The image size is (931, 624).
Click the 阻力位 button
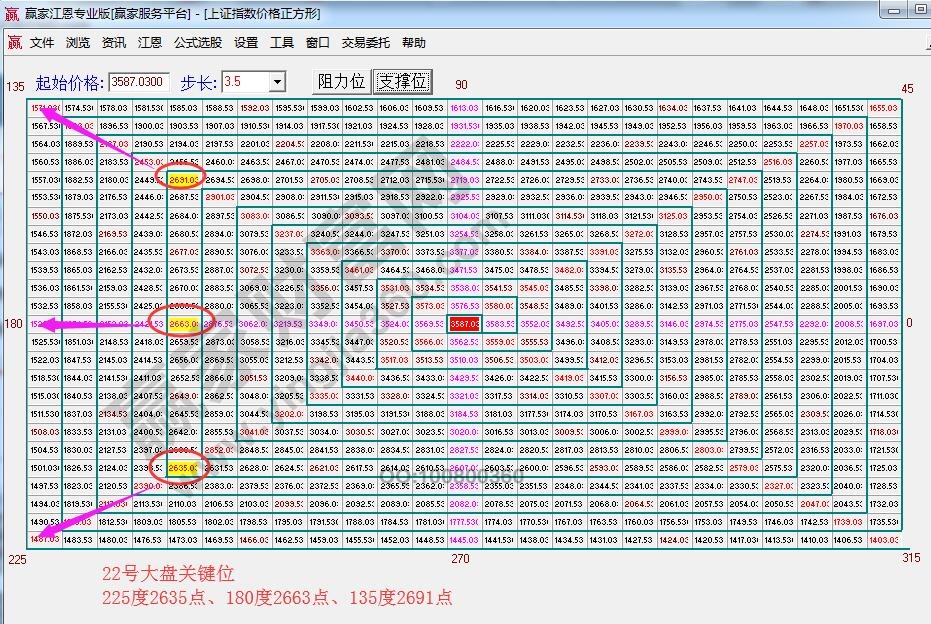tap(340, 81)
